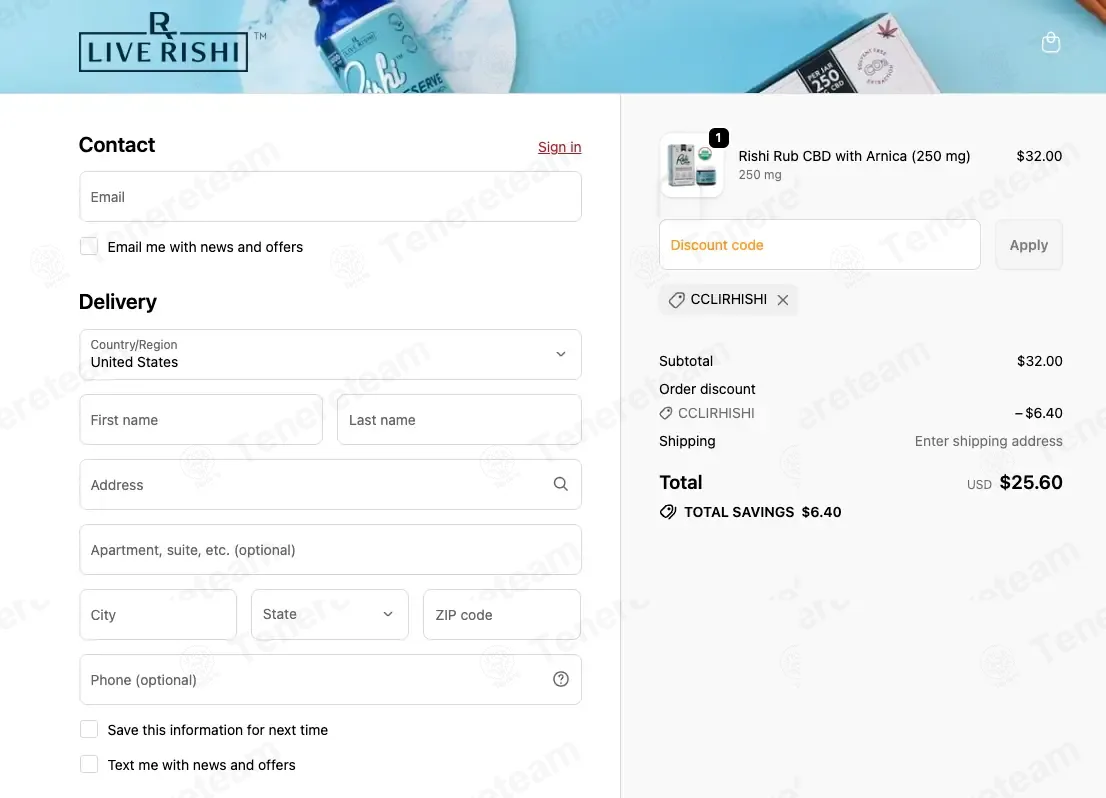This screenshot has height=798, width=1106.
Task: Remove the CCLIRHISHI discount code tag
Action: click(782, 300)
